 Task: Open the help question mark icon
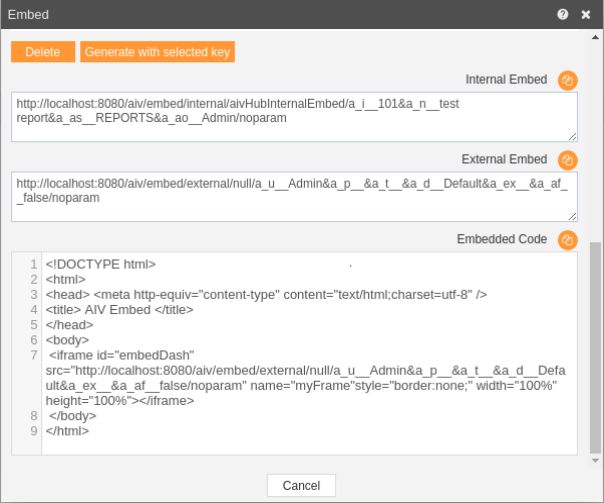tap(562, 14)
